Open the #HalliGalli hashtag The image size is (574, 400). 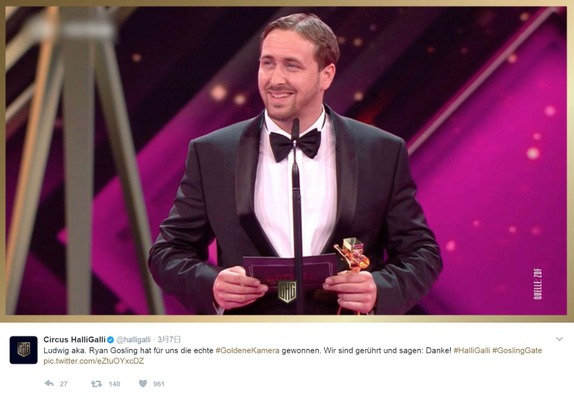472,350
